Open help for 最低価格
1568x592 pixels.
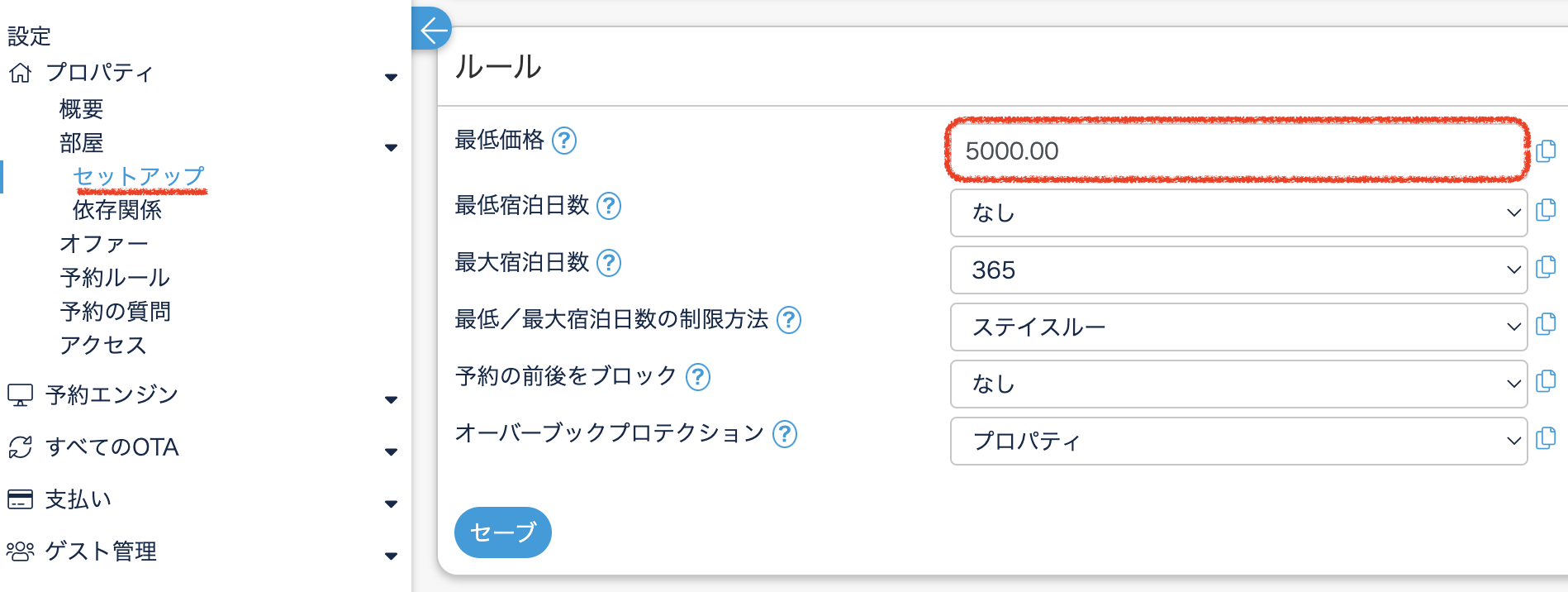click(x=564, y=141)
